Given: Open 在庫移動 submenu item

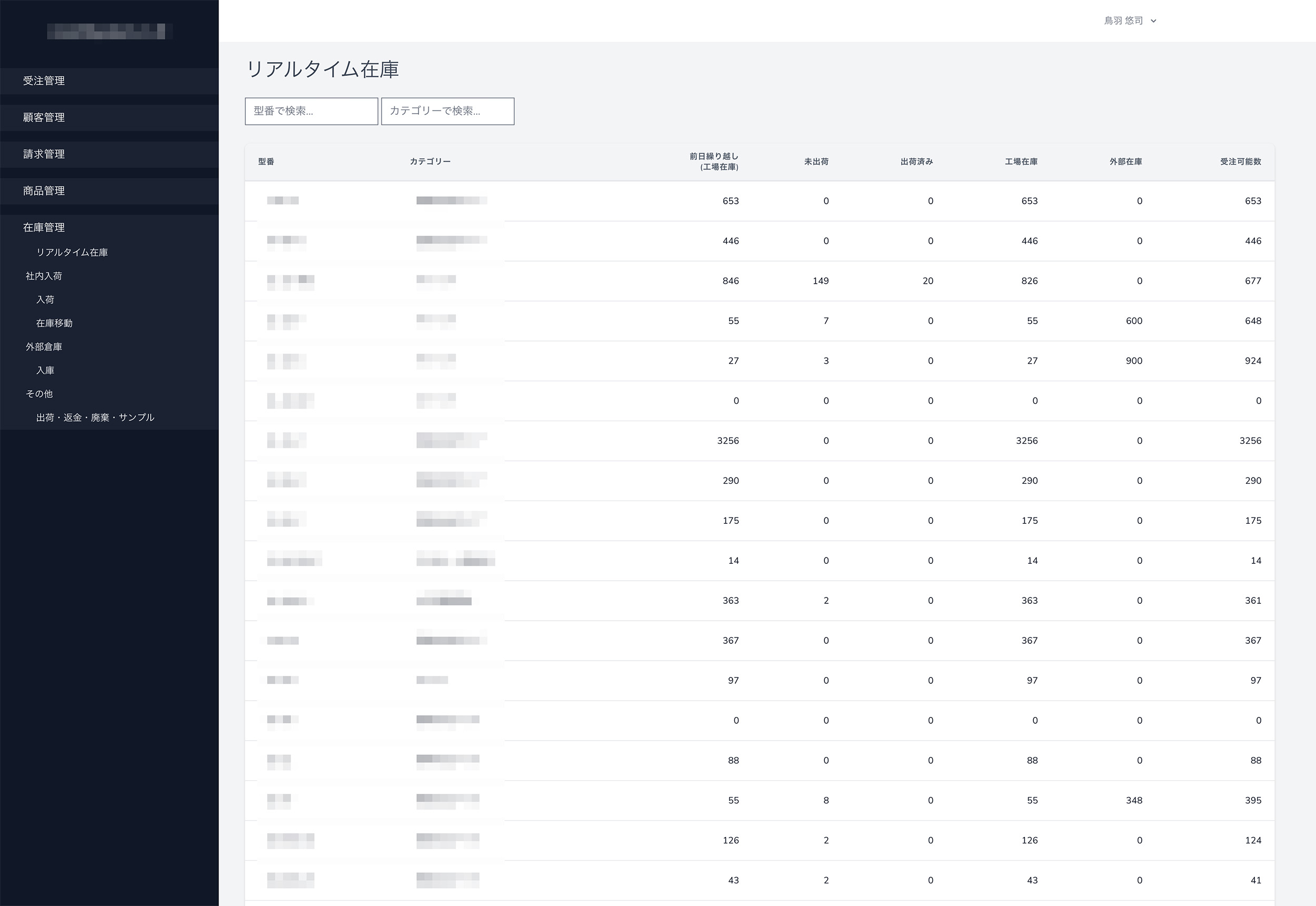Looking at the screenshot, I should tap(54, 323).
